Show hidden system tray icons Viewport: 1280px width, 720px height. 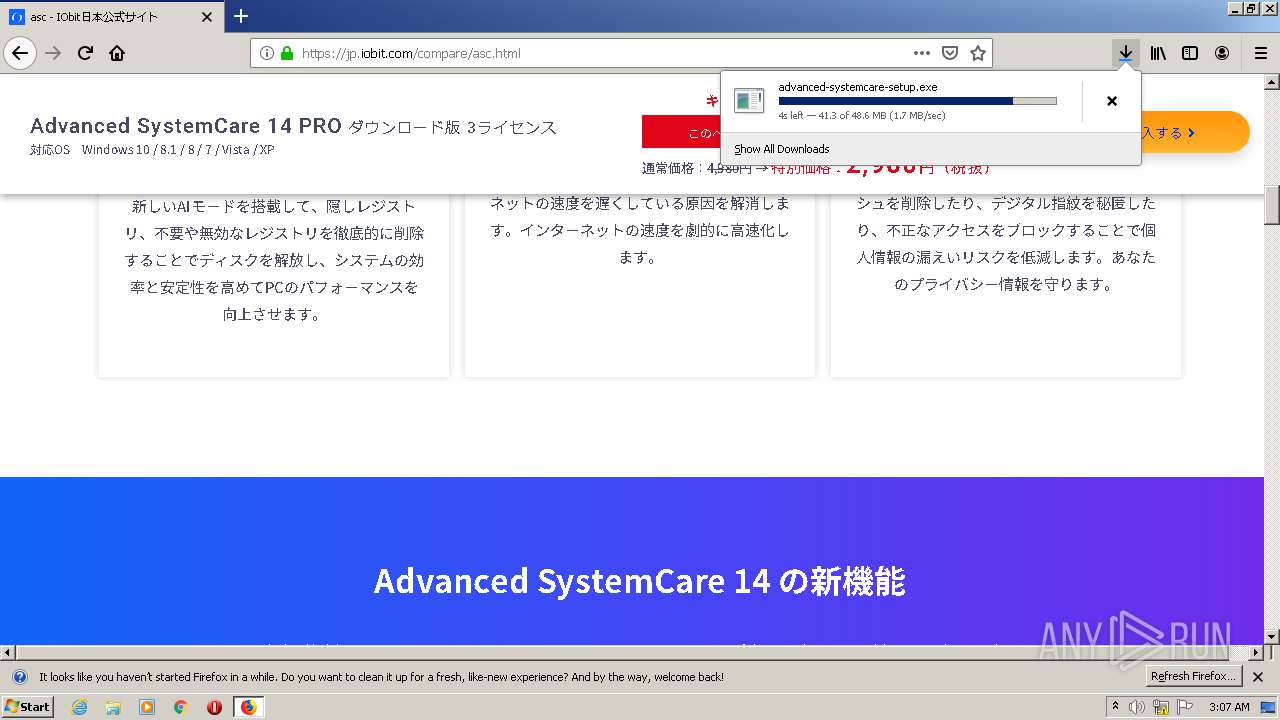(x=1115, y=707)
